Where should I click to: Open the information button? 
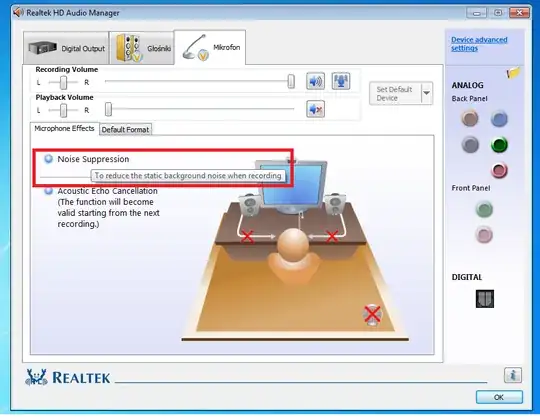(x=513, y=375)
